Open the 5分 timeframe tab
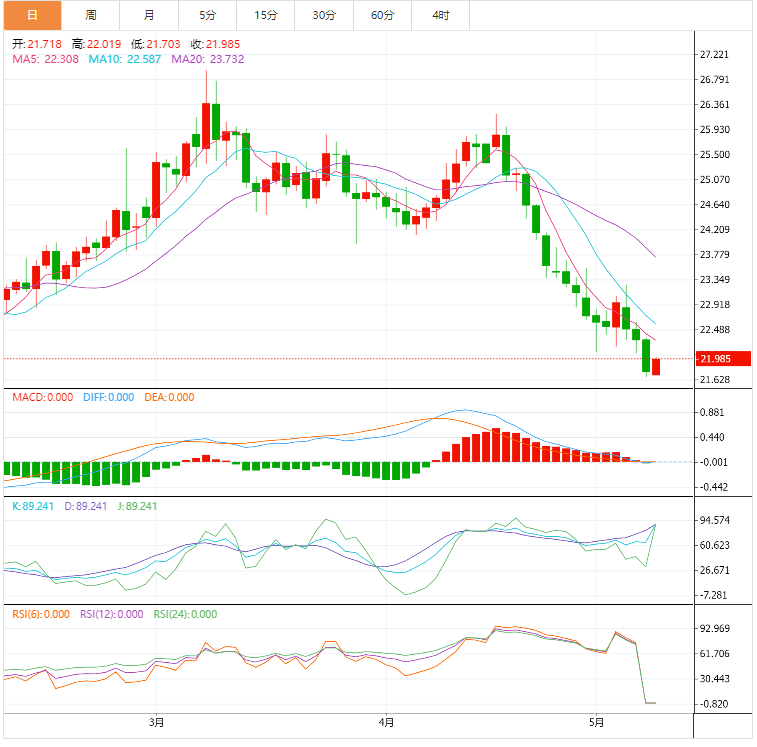Image resolution: width=757 pixels, height=747 pixels. [207, 15]
